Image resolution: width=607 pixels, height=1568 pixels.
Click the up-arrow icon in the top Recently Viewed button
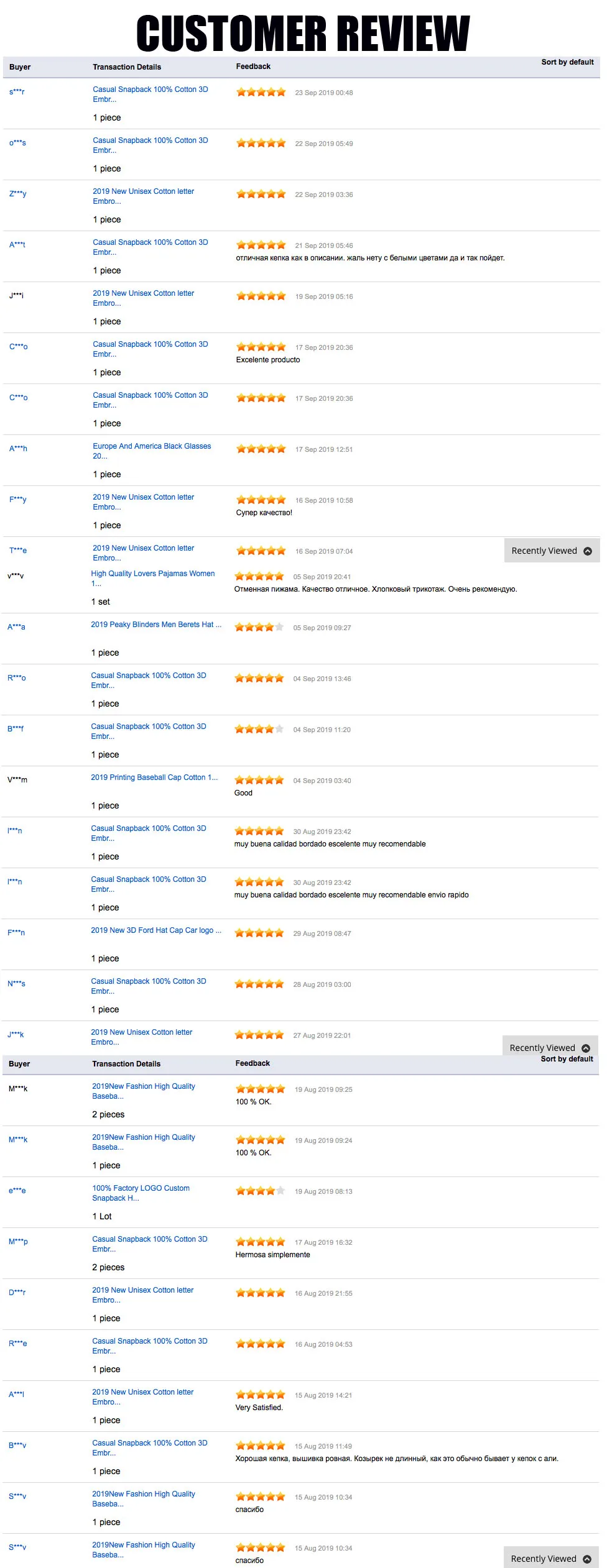(586, 550)
